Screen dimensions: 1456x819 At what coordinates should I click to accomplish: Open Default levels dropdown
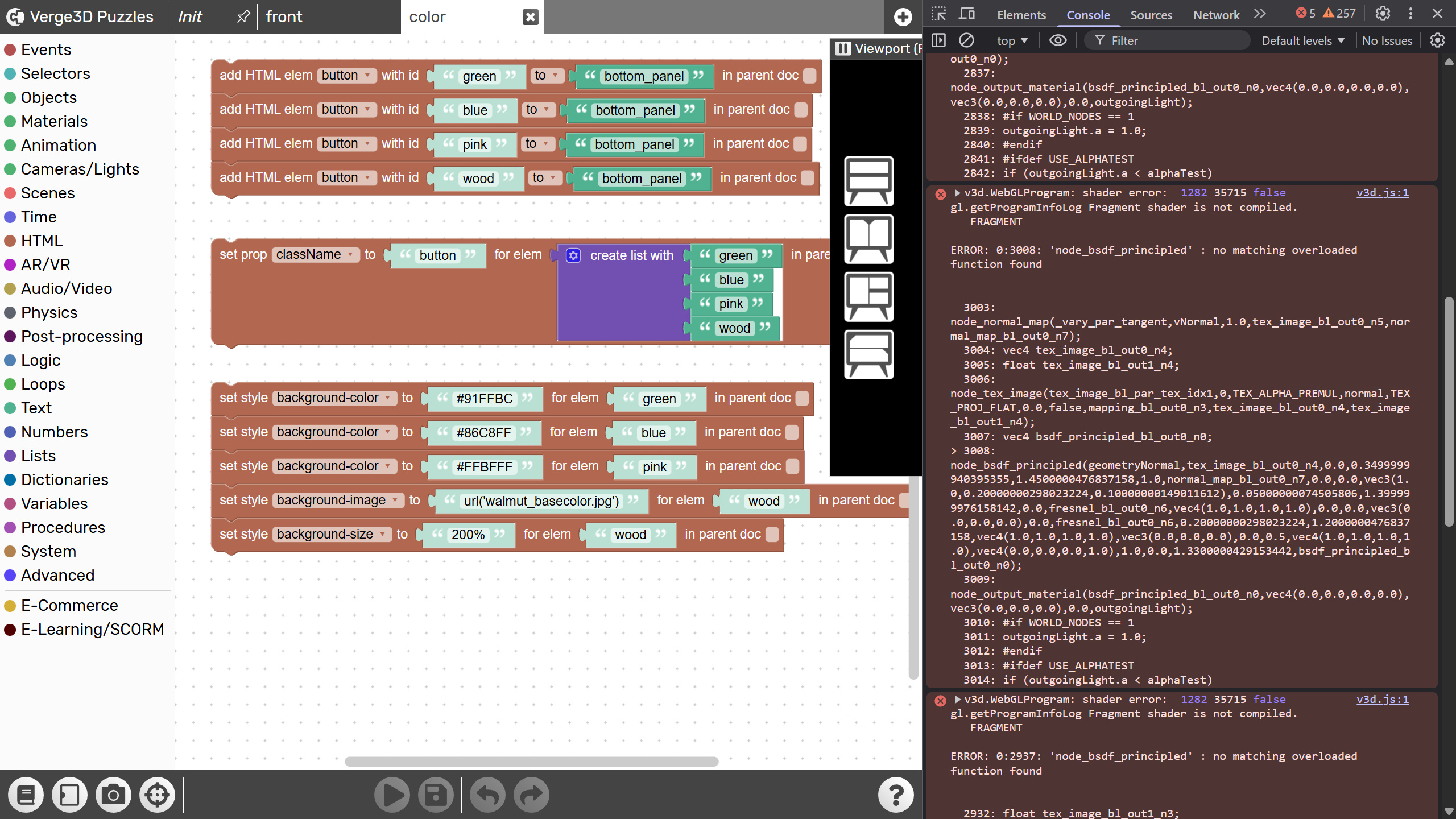click(x=1302, y=40)
